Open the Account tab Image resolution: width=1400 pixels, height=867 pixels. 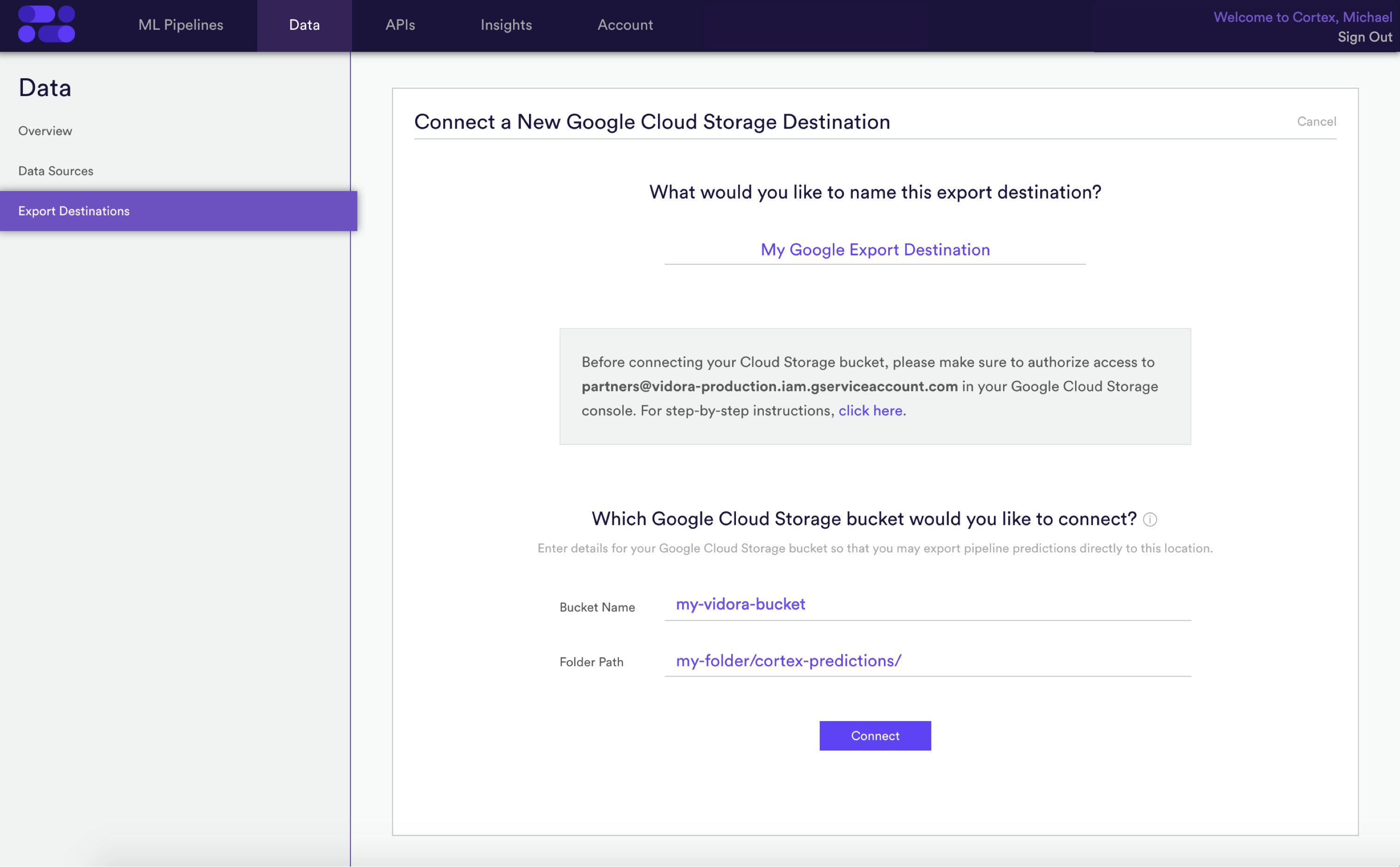(x=625, y=25)
